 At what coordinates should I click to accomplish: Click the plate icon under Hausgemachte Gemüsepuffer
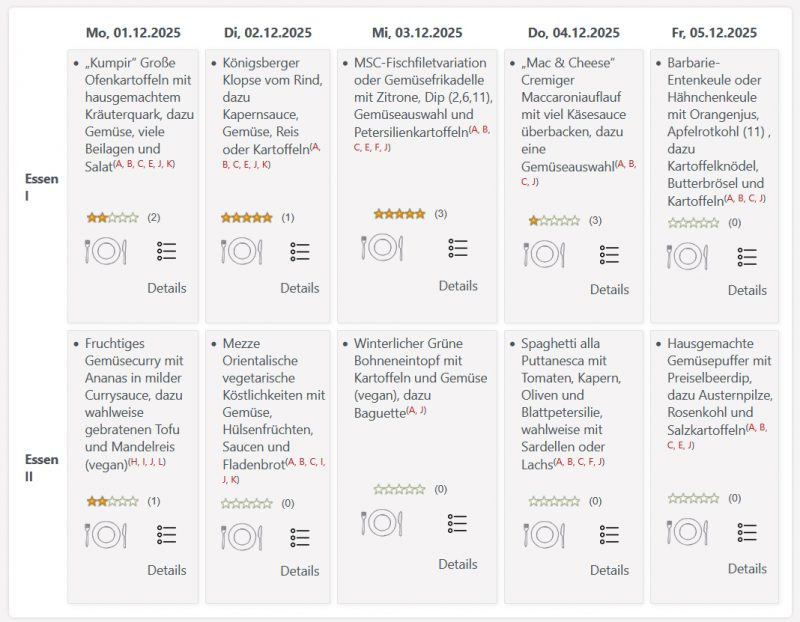686,532
